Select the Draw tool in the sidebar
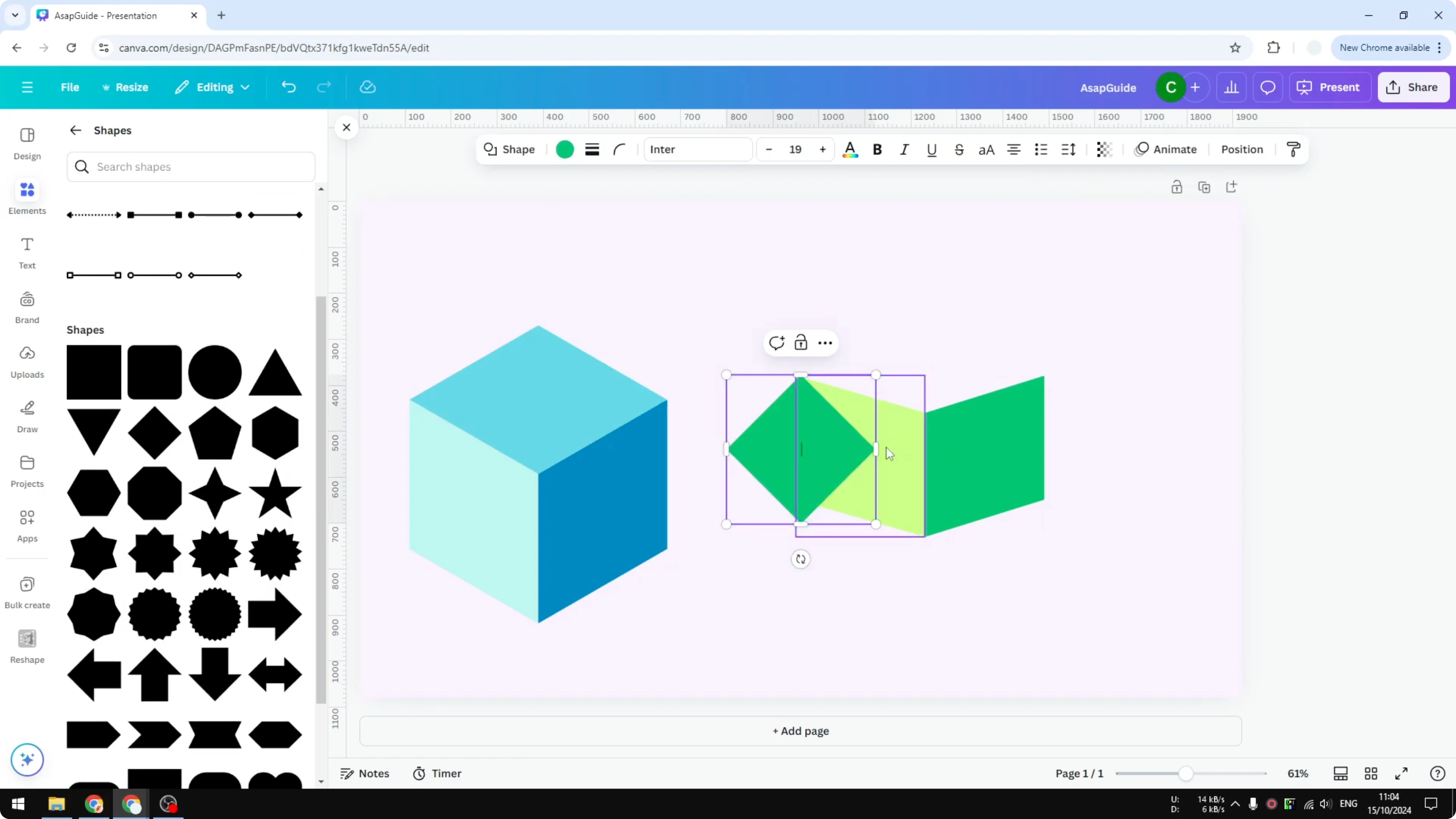This screenshot has height=819, width=1456. (x=27, y=417)
